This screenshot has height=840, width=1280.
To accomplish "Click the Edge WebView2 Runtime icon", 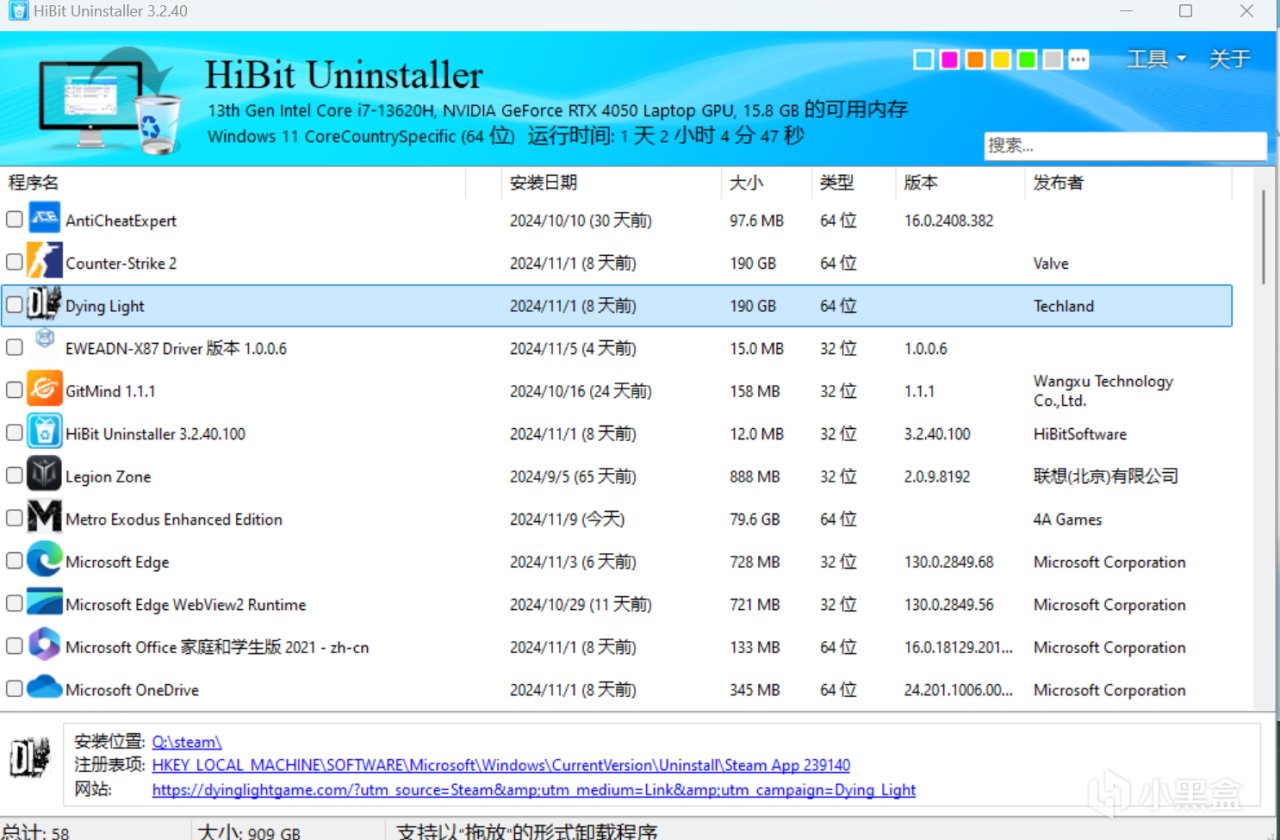I will (44, 603).
